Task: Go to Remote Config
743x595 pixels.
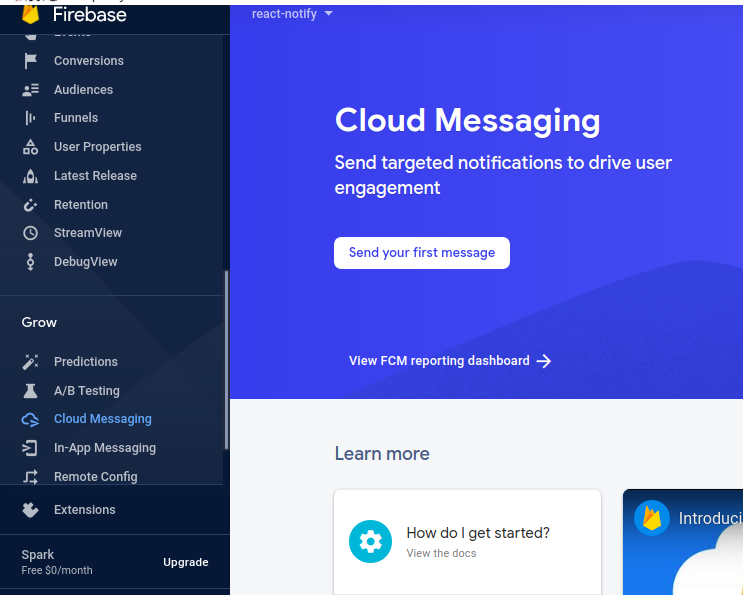Action: coord(96,477)
